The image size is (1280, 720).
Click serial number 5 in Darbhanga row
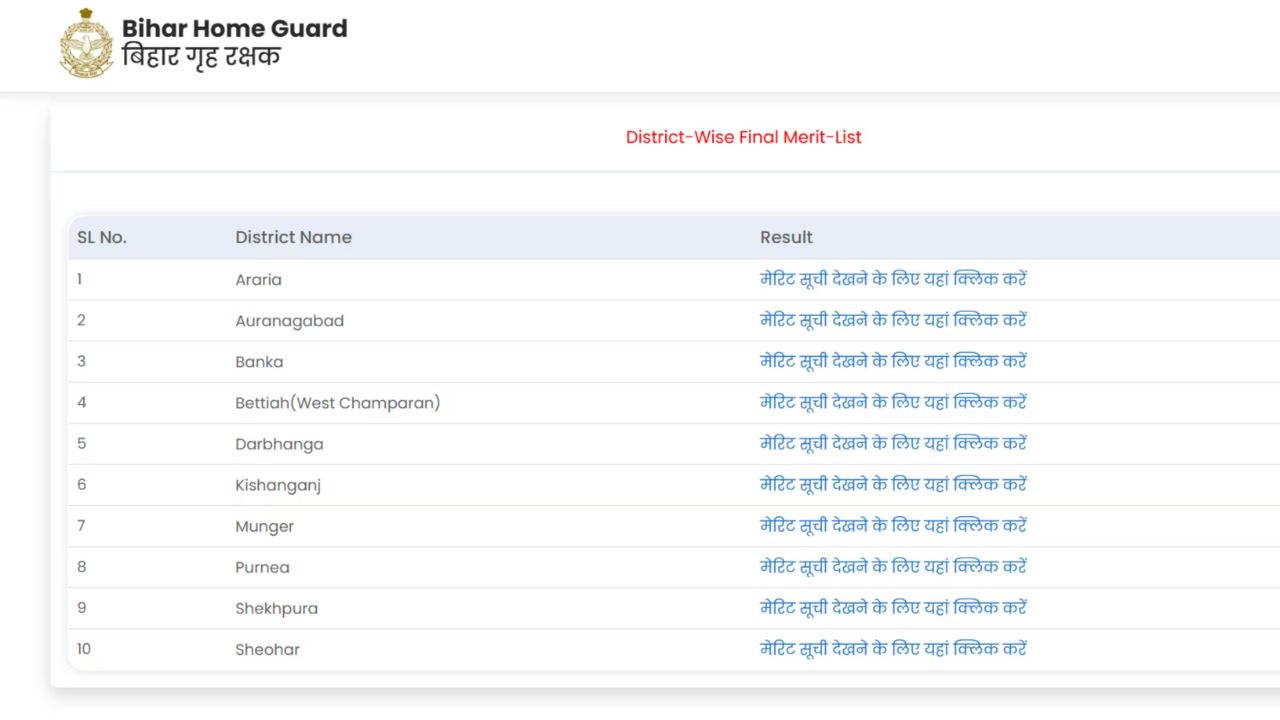pos(81,443)
